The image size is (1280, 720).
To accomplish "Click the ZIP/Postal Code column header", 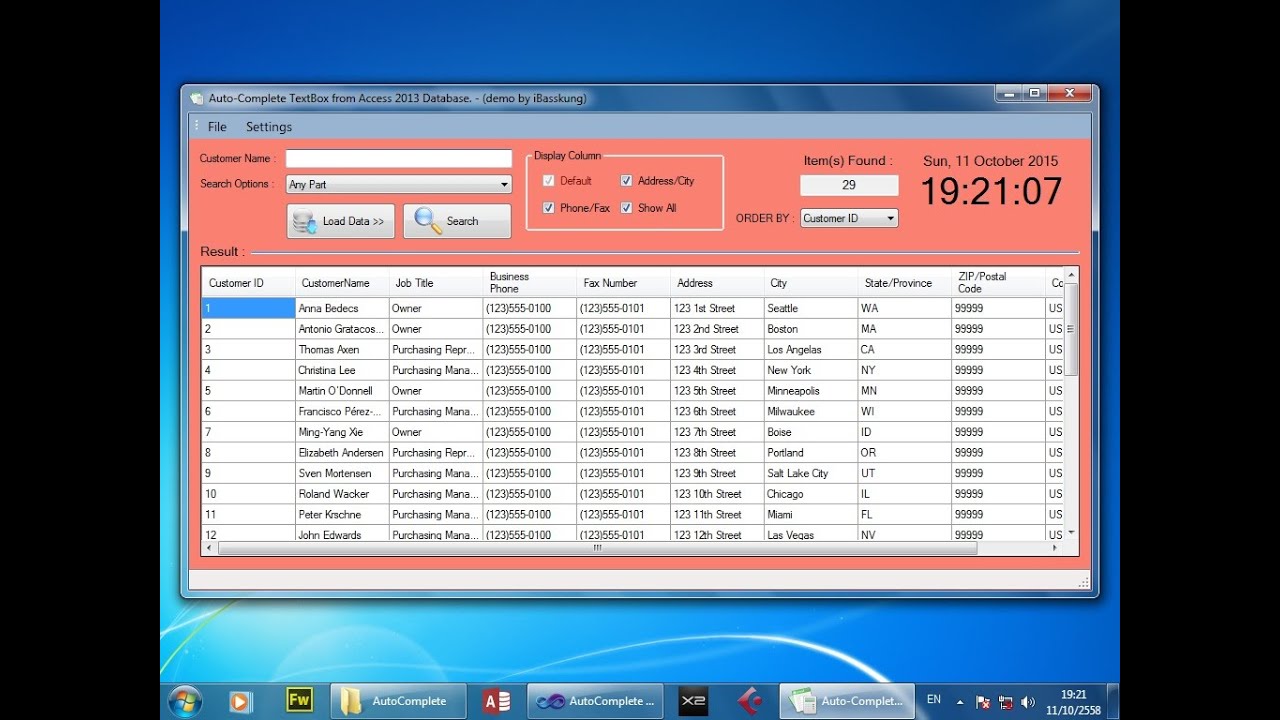I will click(x=999, y=283).
